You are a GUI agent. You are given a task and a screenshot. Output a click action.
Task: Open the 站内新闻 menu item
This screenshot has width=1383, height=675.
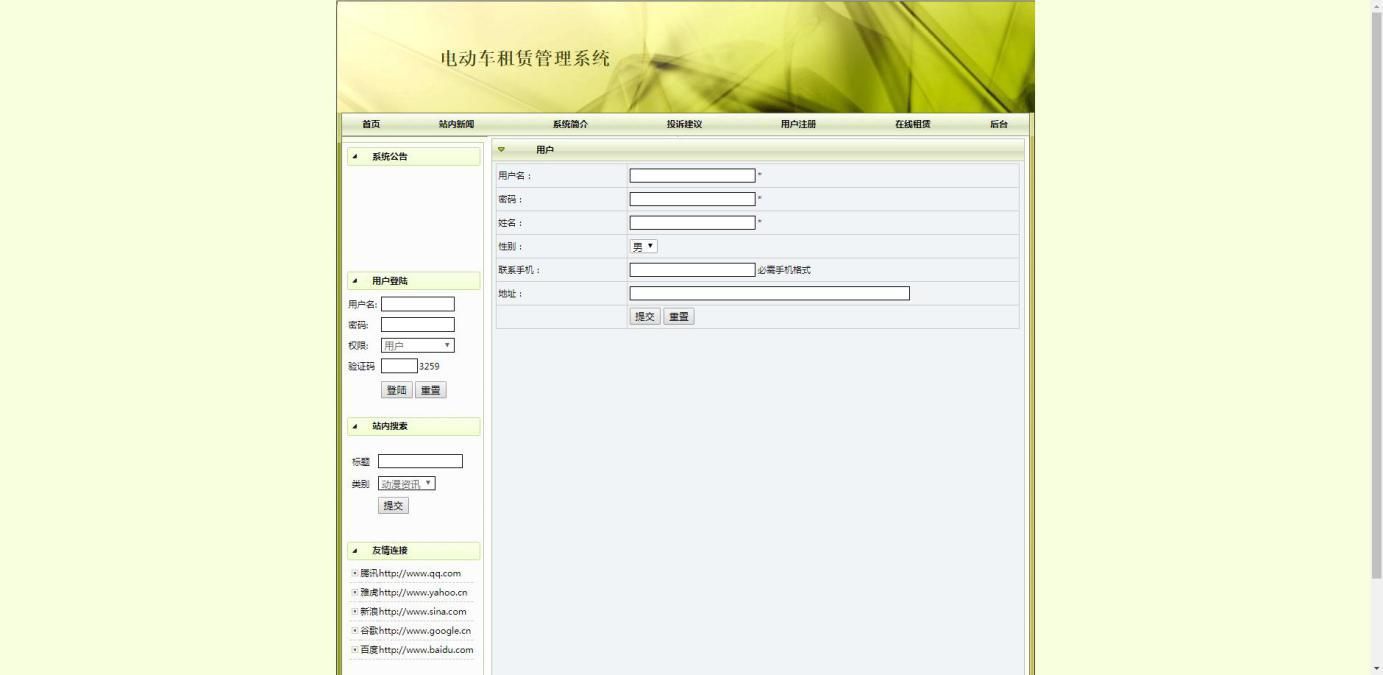(456, 124)
